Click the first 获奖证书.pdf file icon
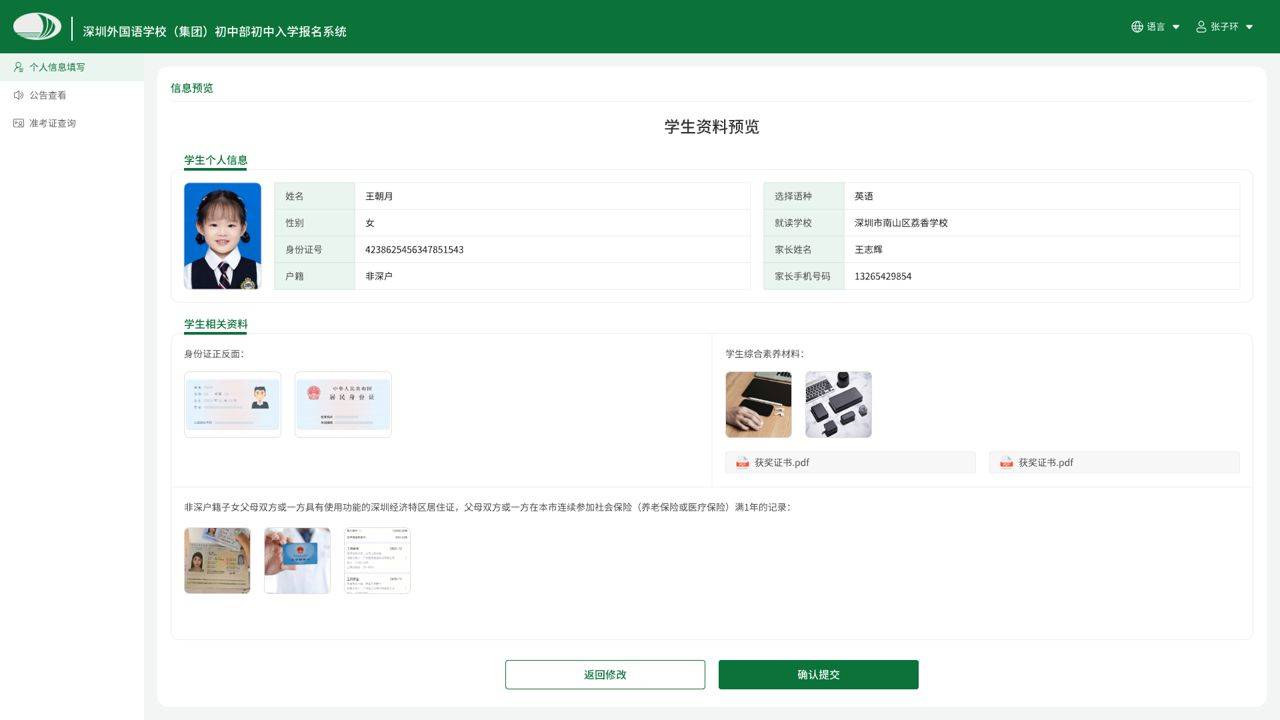 [743, 463]
